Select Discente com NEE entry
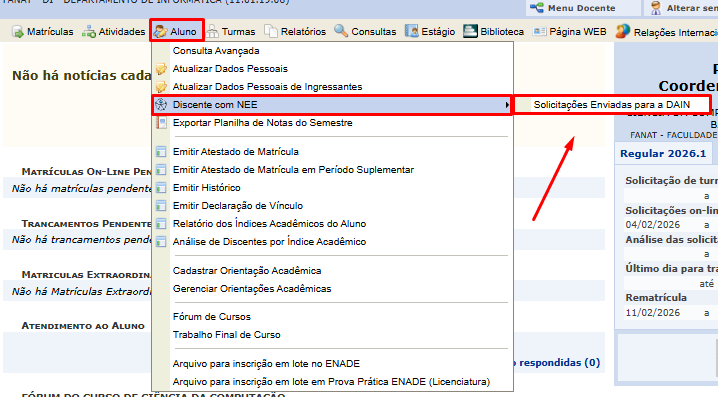Viewport: 718px width, 397px height. click(x=332, y=105)
